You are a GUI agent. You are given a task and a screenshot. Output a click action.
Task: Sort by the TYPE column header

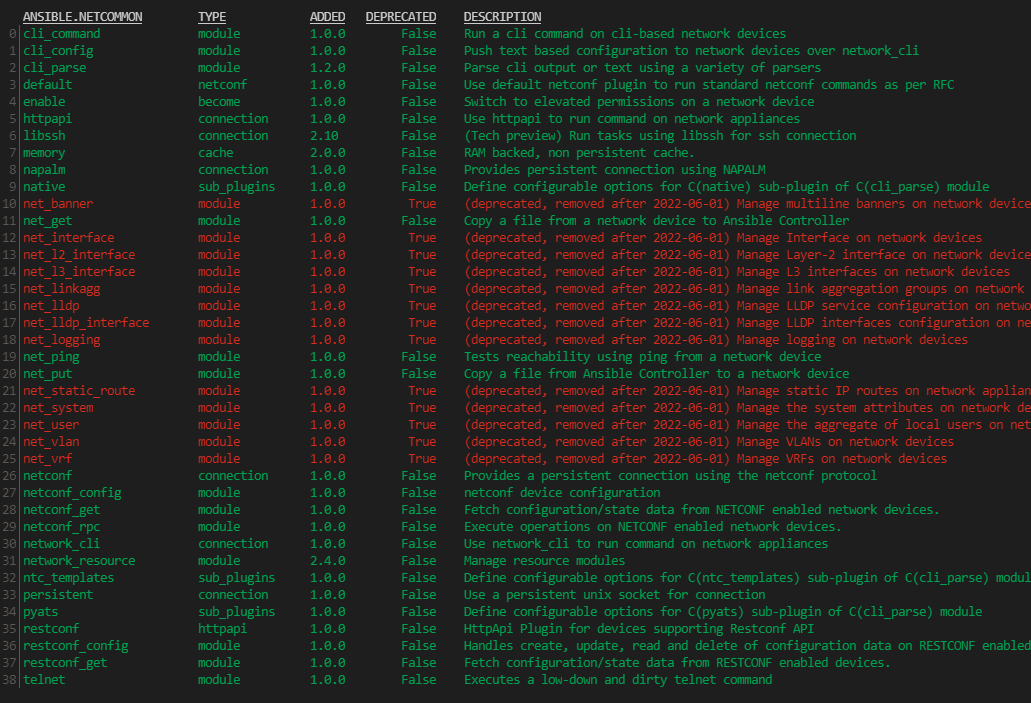point(210,16)
